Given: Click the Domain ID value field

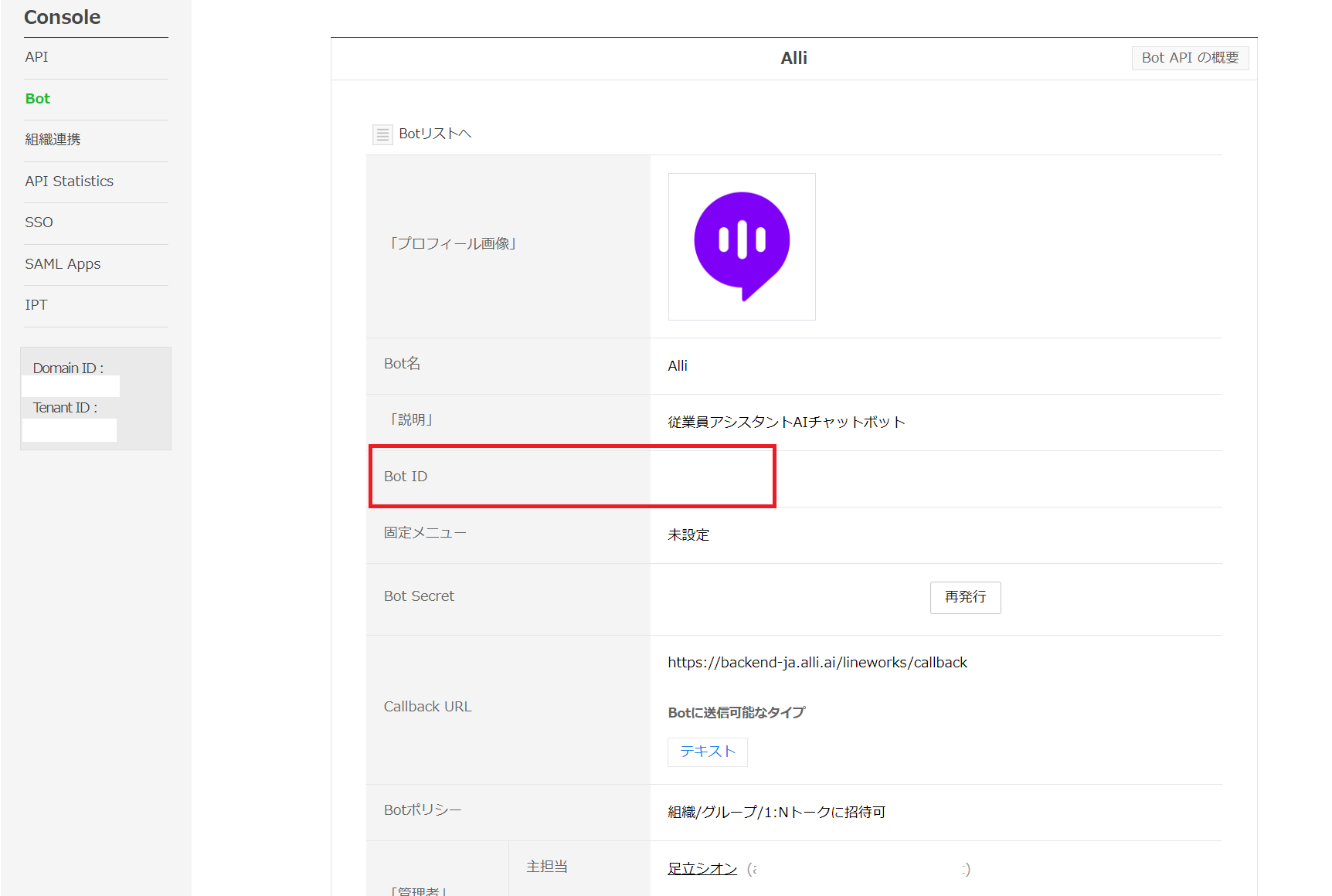Looking at the screenshot, I should pyautogui.click(x=70, y=386).
